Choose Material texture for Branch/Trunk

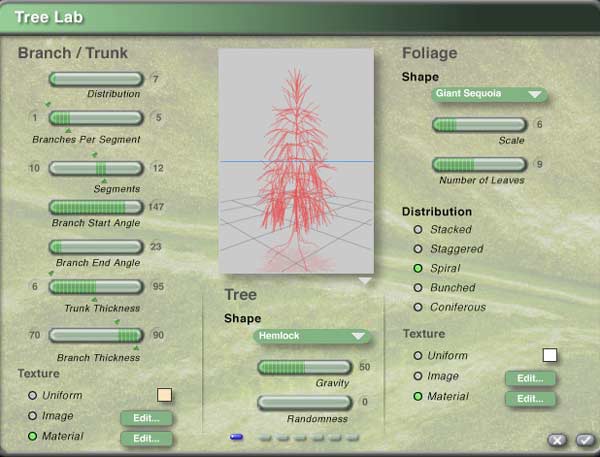(x=33, y=436)
